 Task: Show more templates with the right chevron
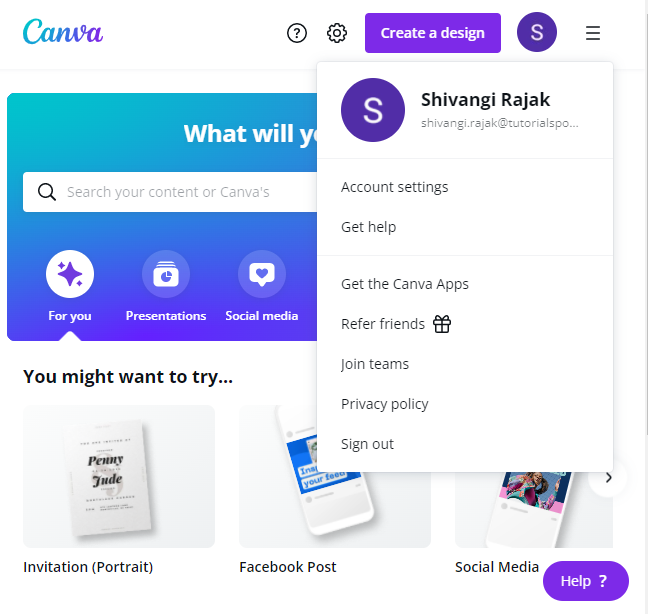pos(608,478)
